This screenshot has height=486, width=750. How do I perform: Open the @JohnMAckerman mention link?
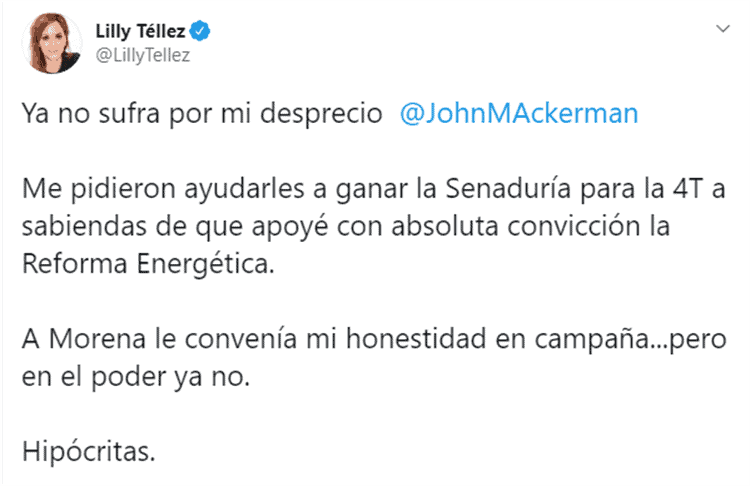(518, 113)
